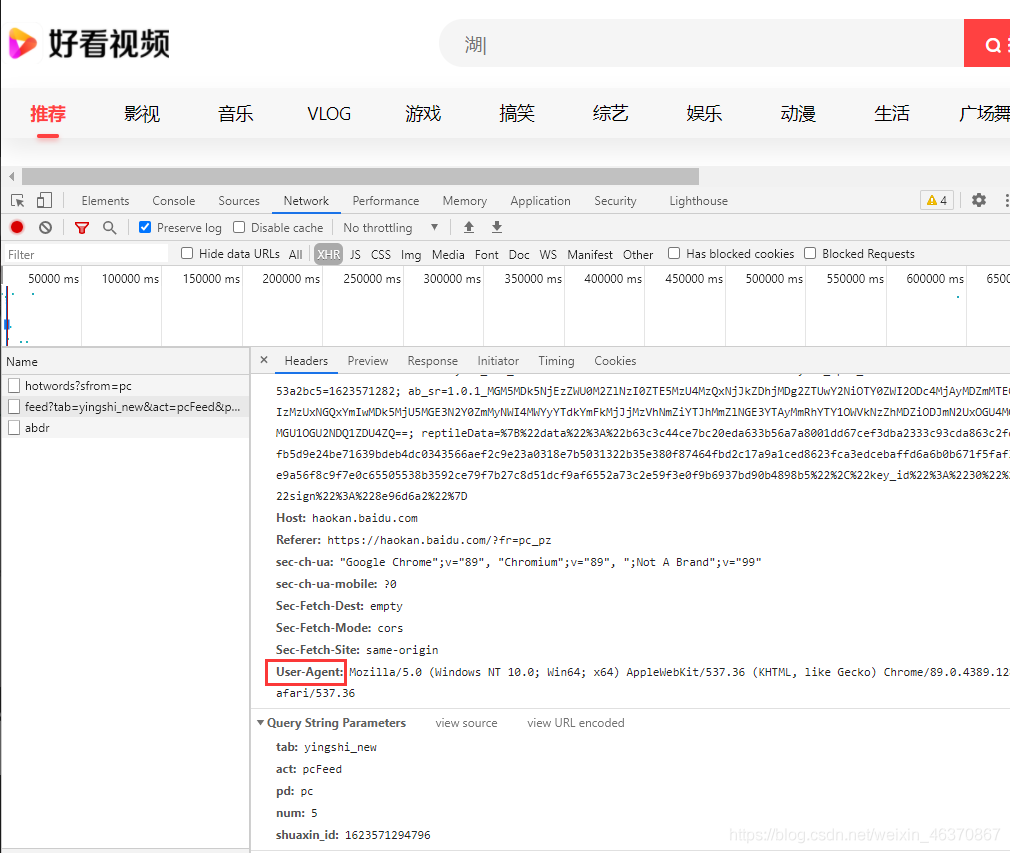Select the 游戏 category tab
The width and height of the screenshot is (1010, 853).
point(423,113)
